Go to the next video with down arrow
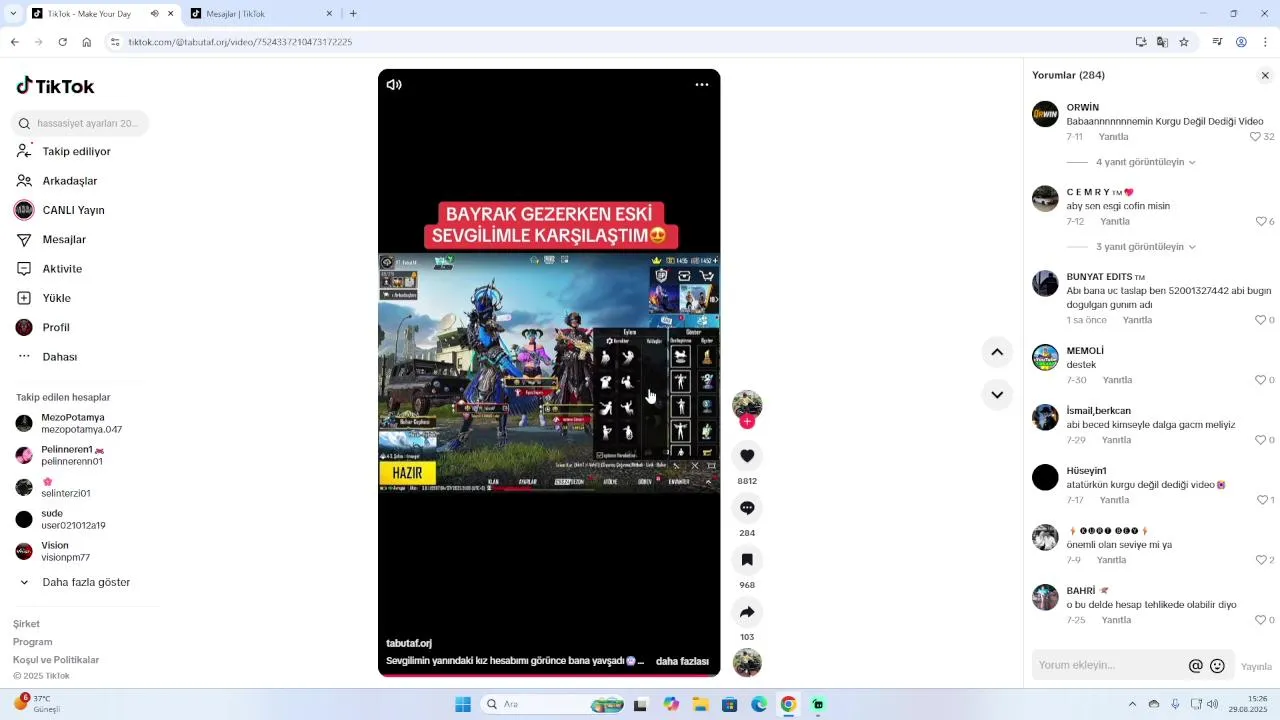 [997, 395]
